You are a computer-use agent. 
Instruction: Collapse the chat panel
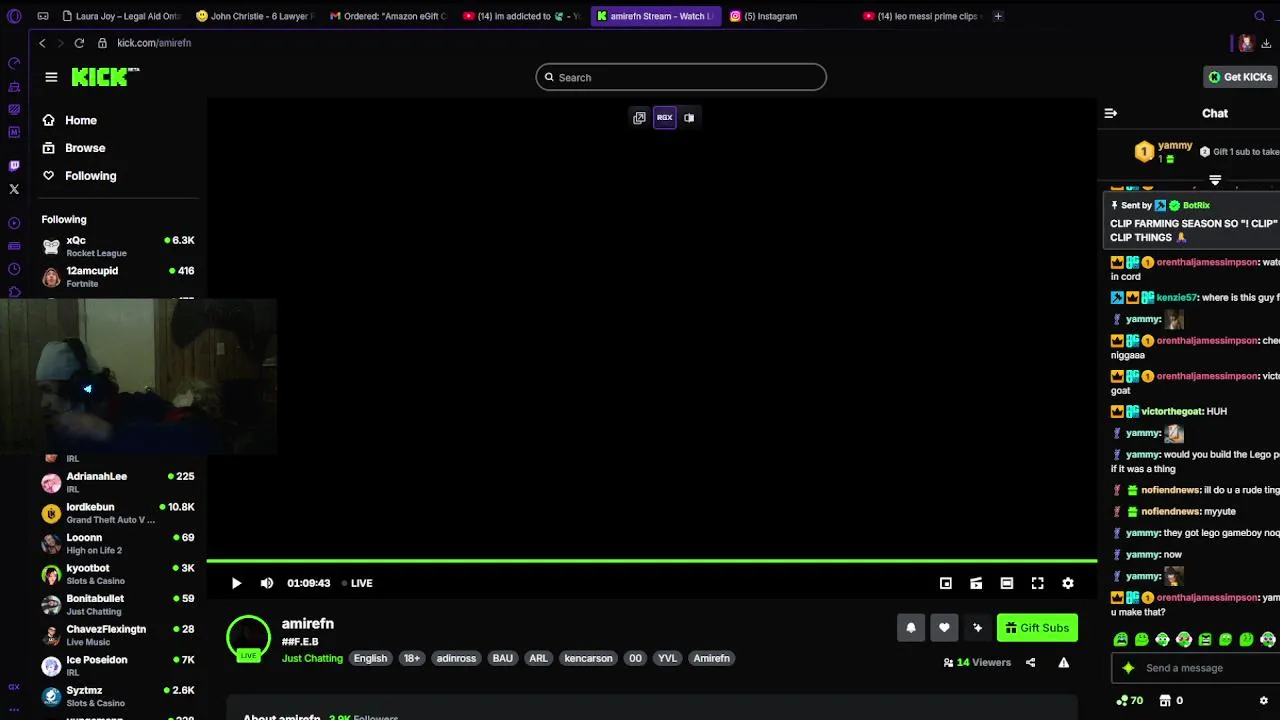click(x=1110, y=113)
